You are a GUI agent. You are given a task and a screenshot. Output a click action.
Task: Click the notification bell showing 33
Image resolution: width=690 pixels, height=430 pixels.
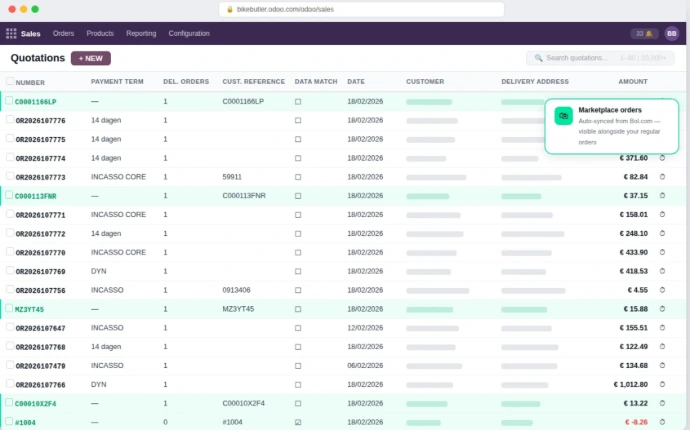click(x=643, y=33)
